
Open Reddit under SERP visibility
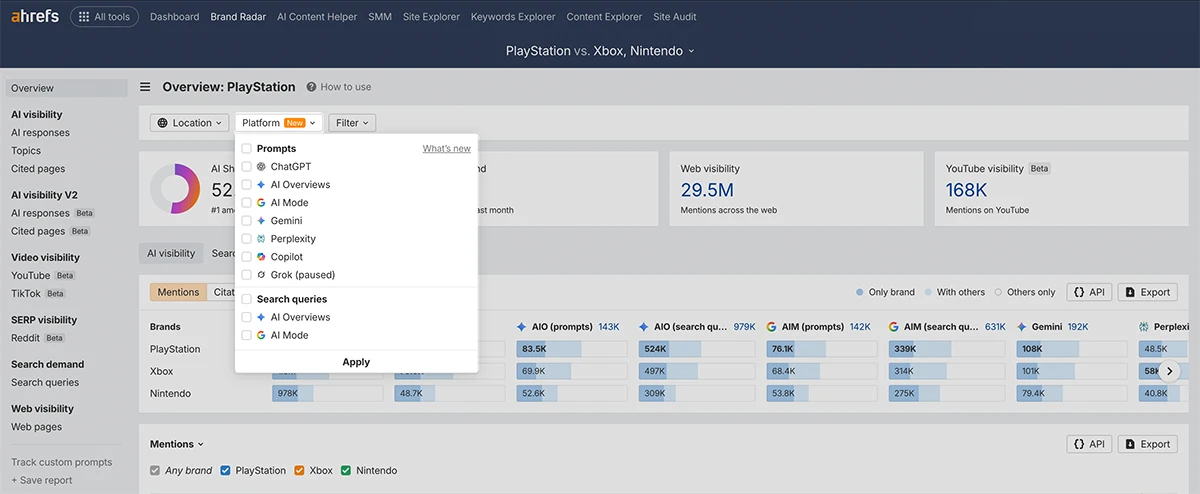[x=27, y=338]
